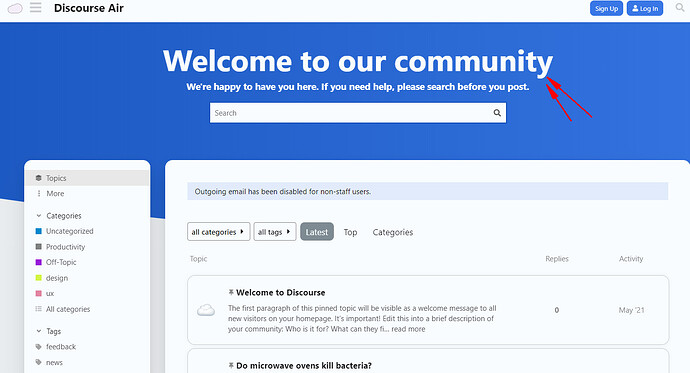Open the Welcome to Discourse topic
This screenshot has width=690, height=373.
(x=280, y=293)
